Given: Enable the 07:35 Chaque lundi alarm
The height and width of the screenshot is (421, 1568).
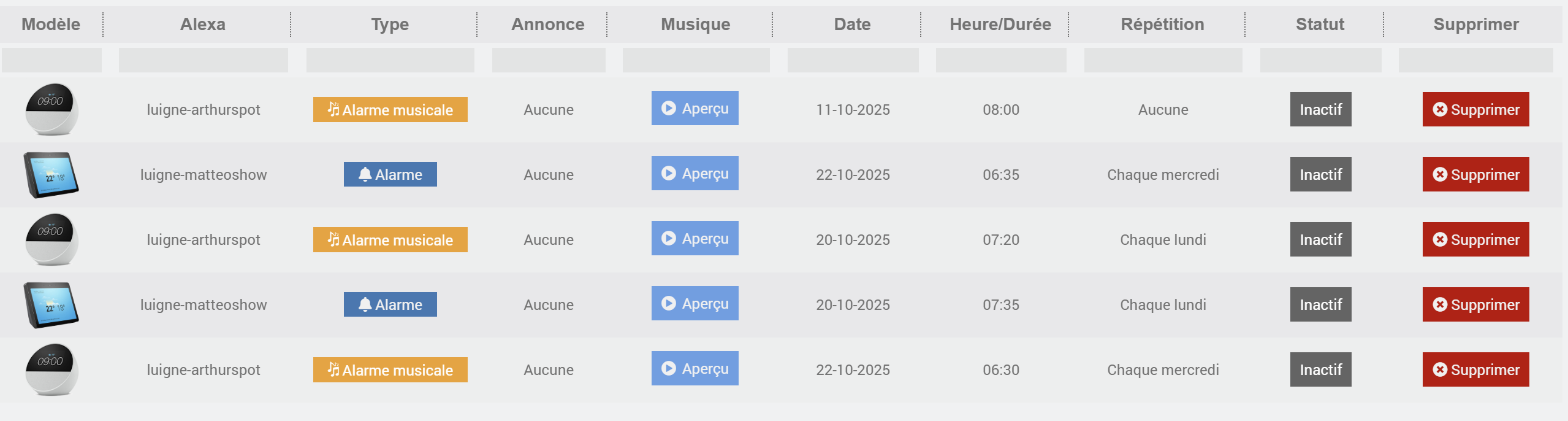Looking at the screenshot, I should coord(1320,305).
